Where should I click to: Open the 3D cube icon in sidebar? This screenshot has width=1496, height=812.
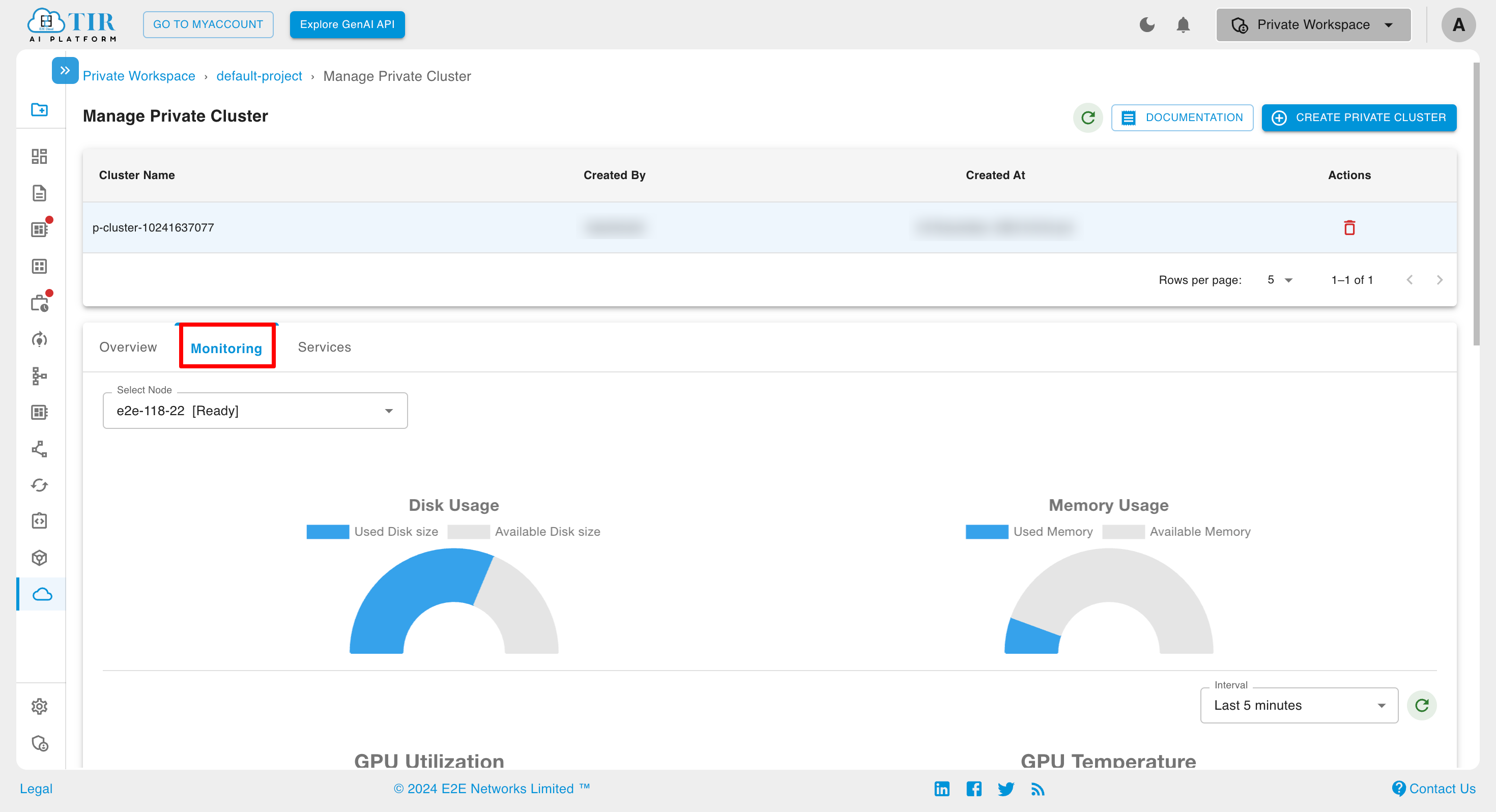pyautogui.click(x=40, y=558)
